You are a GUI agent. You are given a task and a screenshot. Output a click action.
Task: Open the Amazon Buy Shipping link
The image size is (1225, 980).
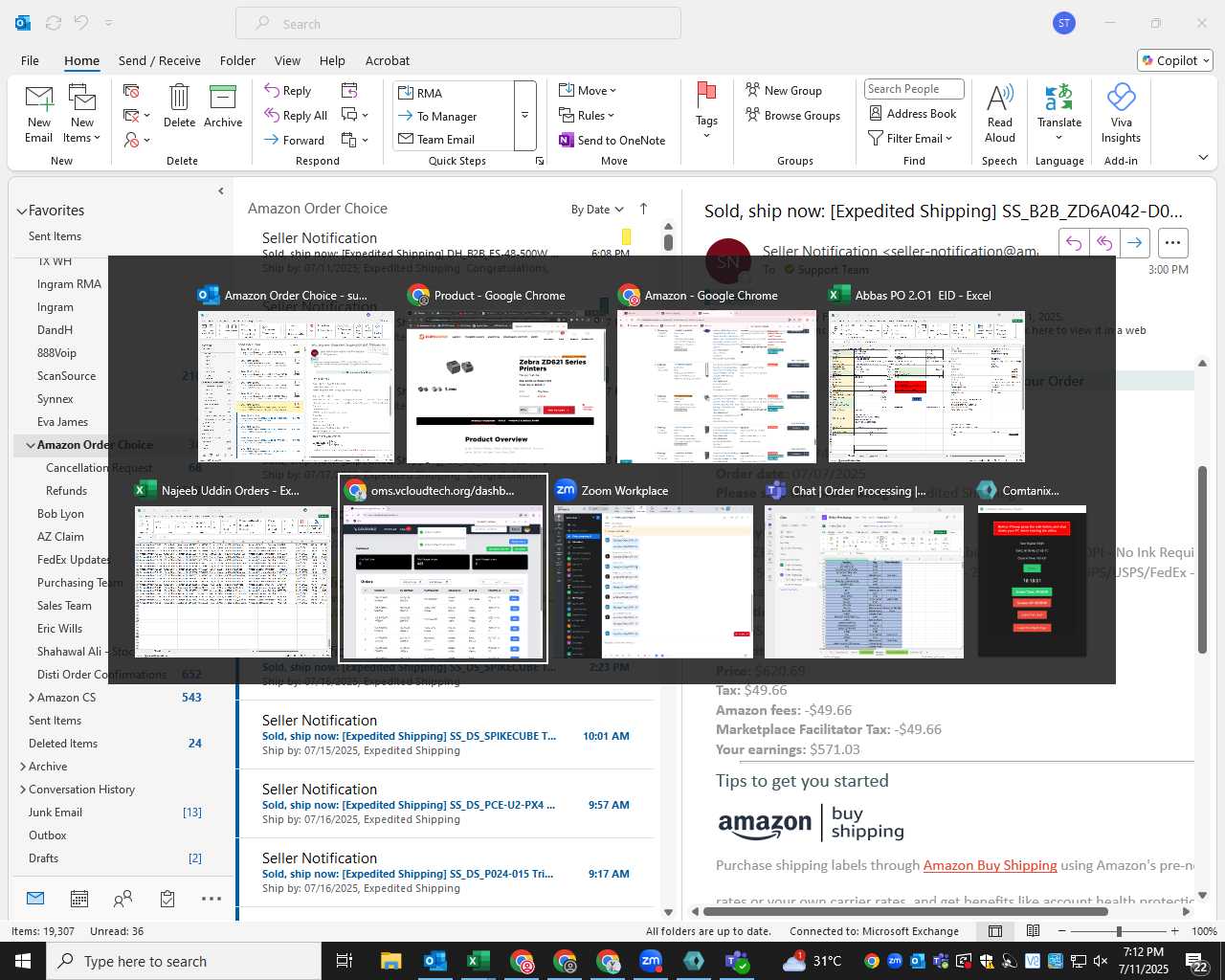[990, 865]
